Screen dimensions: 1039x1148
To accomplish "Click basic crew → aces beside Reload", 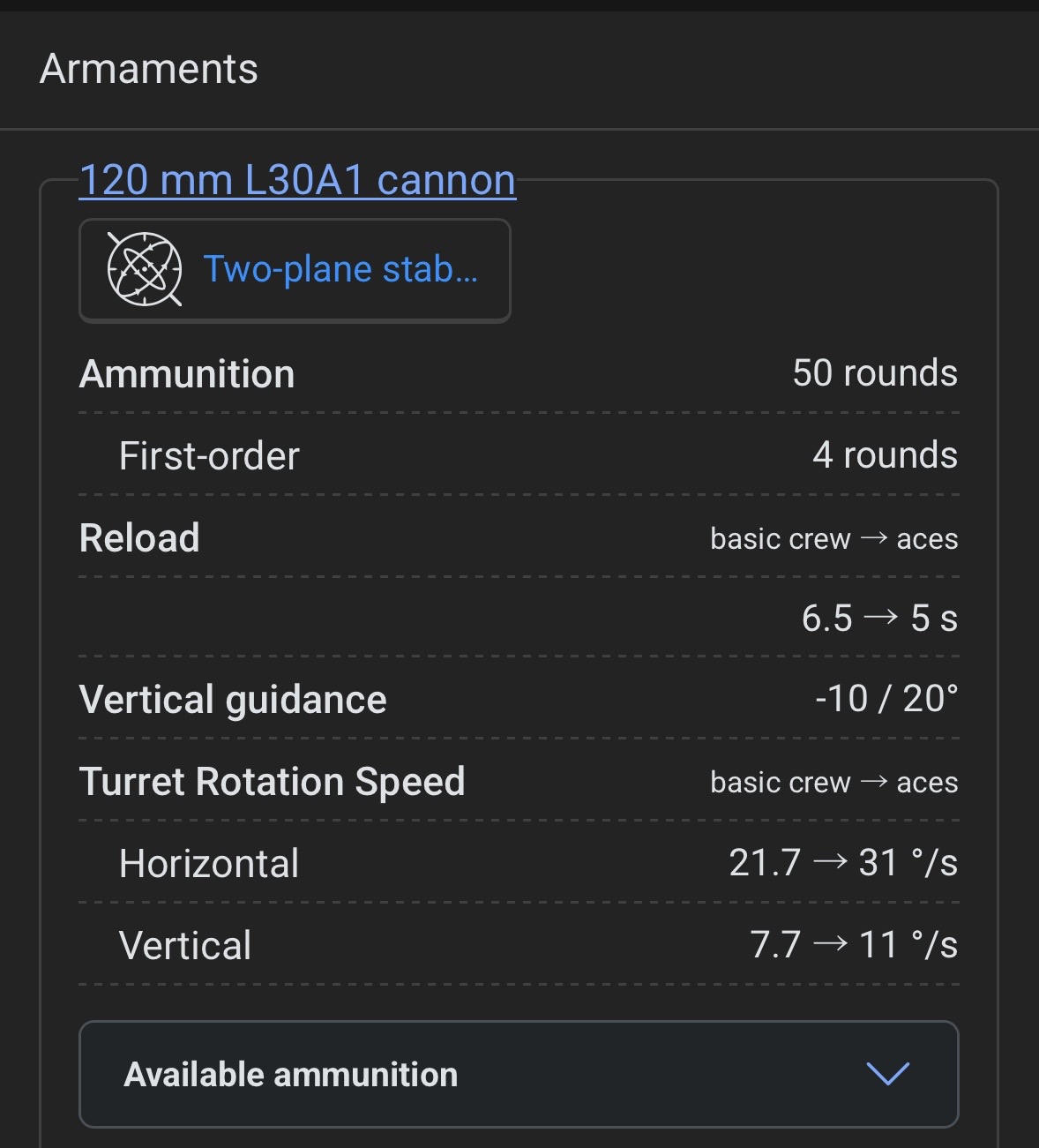I will (833, 539).
